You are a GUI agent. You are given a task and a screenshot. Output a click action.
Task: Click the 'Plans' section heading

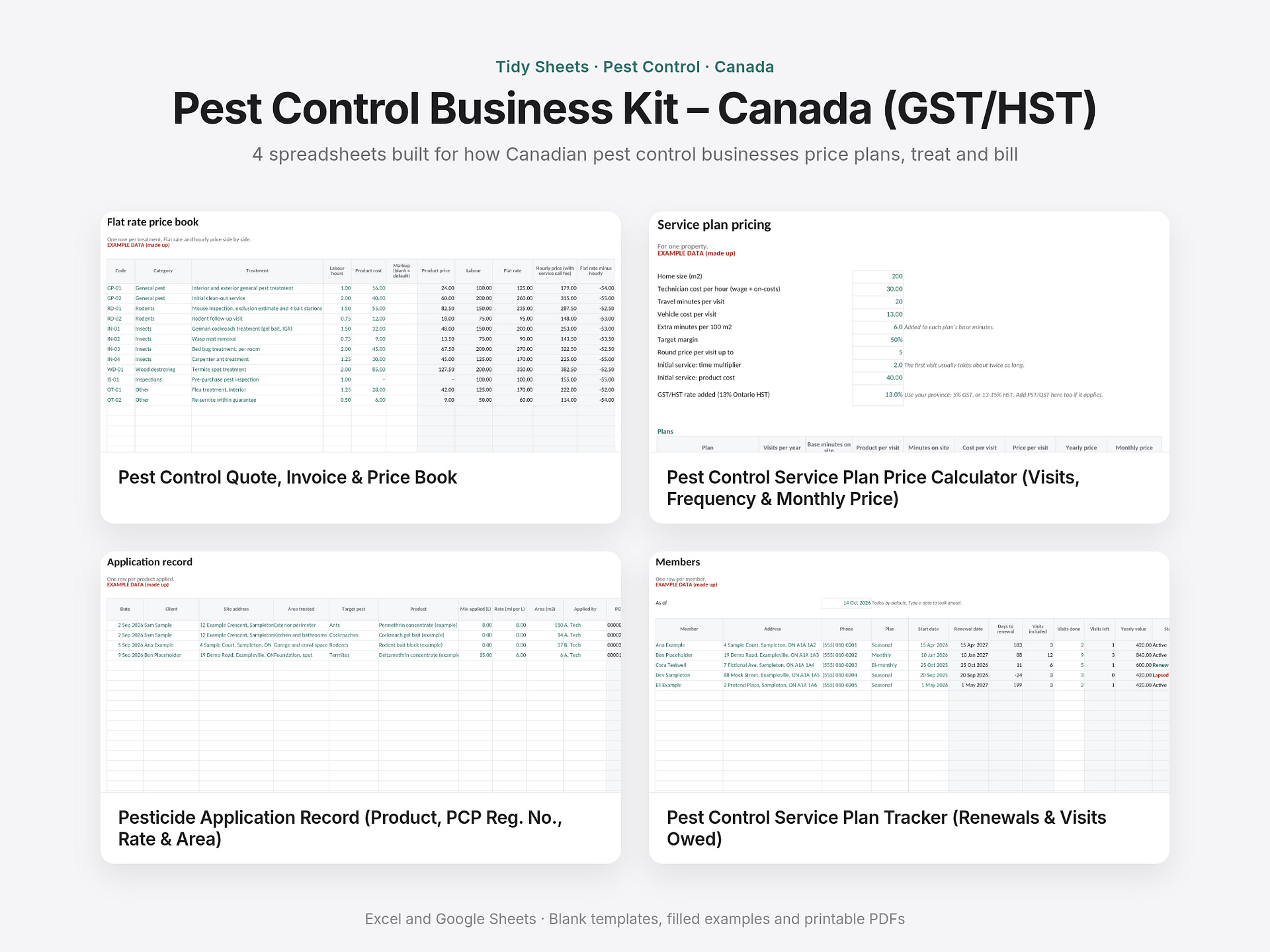(665, 432)
